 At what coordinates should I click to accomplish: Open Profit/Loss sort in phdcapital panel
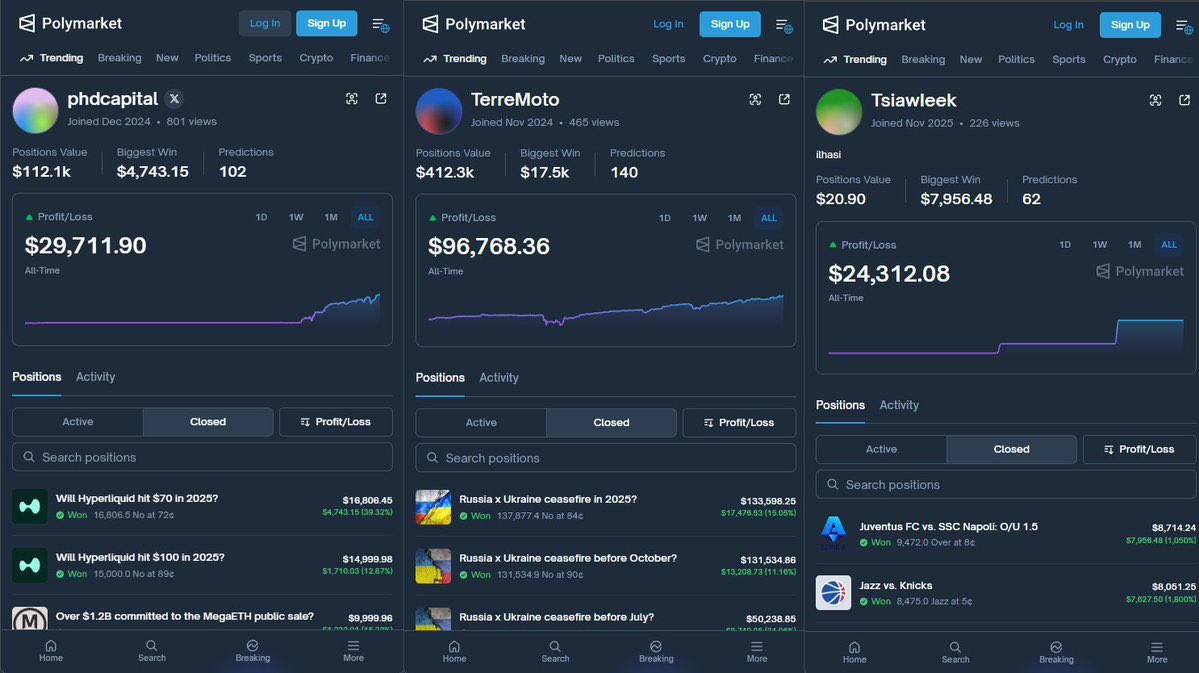[336, 421]
